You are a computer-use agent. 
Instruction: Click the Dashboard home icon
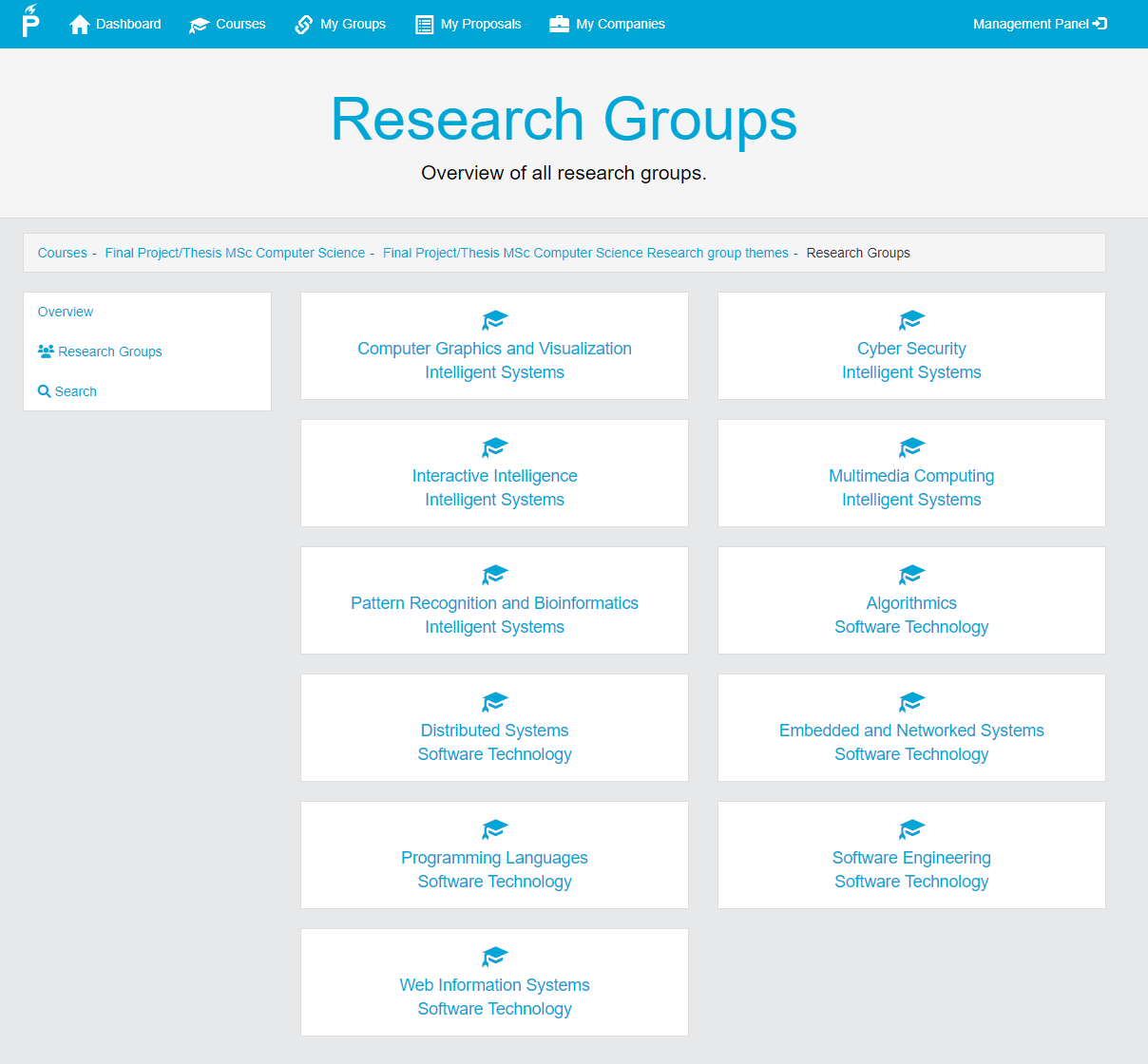pos(80,25)
